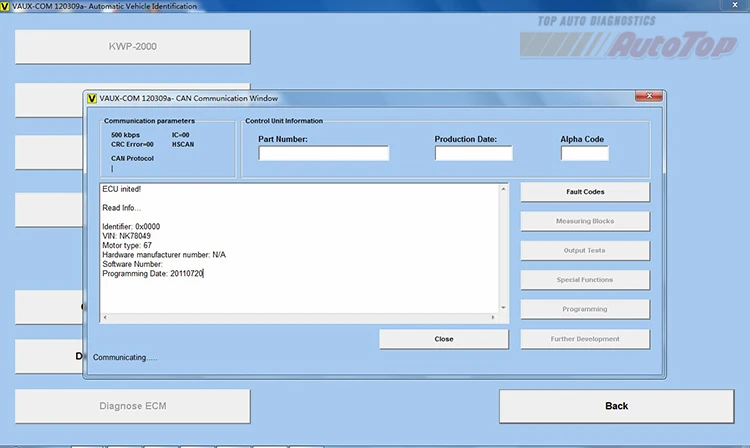Image resolution: width=750 pixels, height=448 pixels.
Task: Click the 'HSCAN' parameter text
Action: coord(183,144)
